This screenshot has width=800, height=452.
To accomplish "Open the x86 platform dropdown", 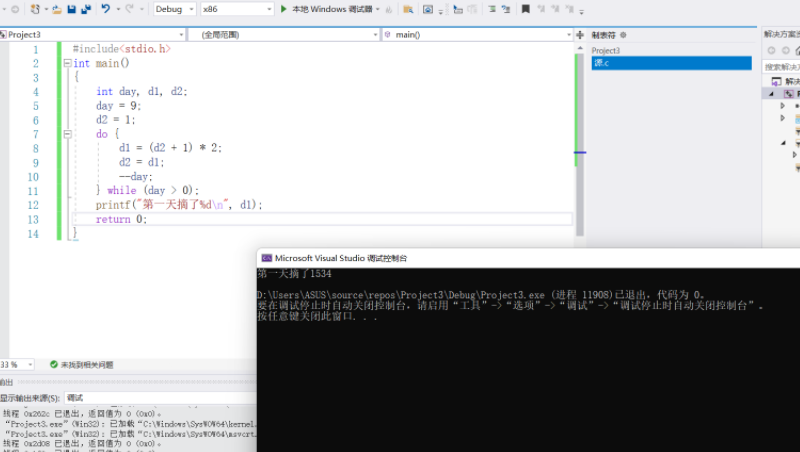I will pyautogui.click(x=237, y=9).
